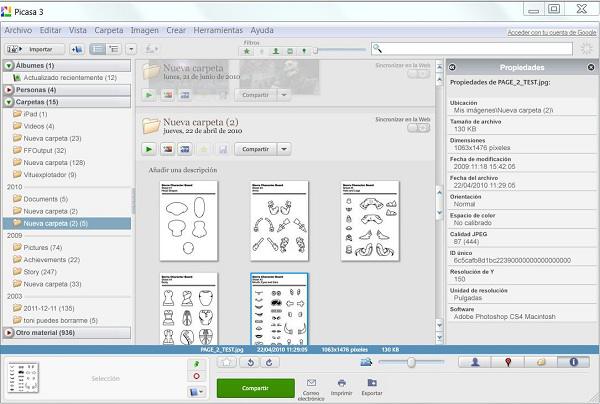Viewport: 600px width, 404px height.
Task: Open the view options dropdown arrow
Action: (x=131, y=49)
